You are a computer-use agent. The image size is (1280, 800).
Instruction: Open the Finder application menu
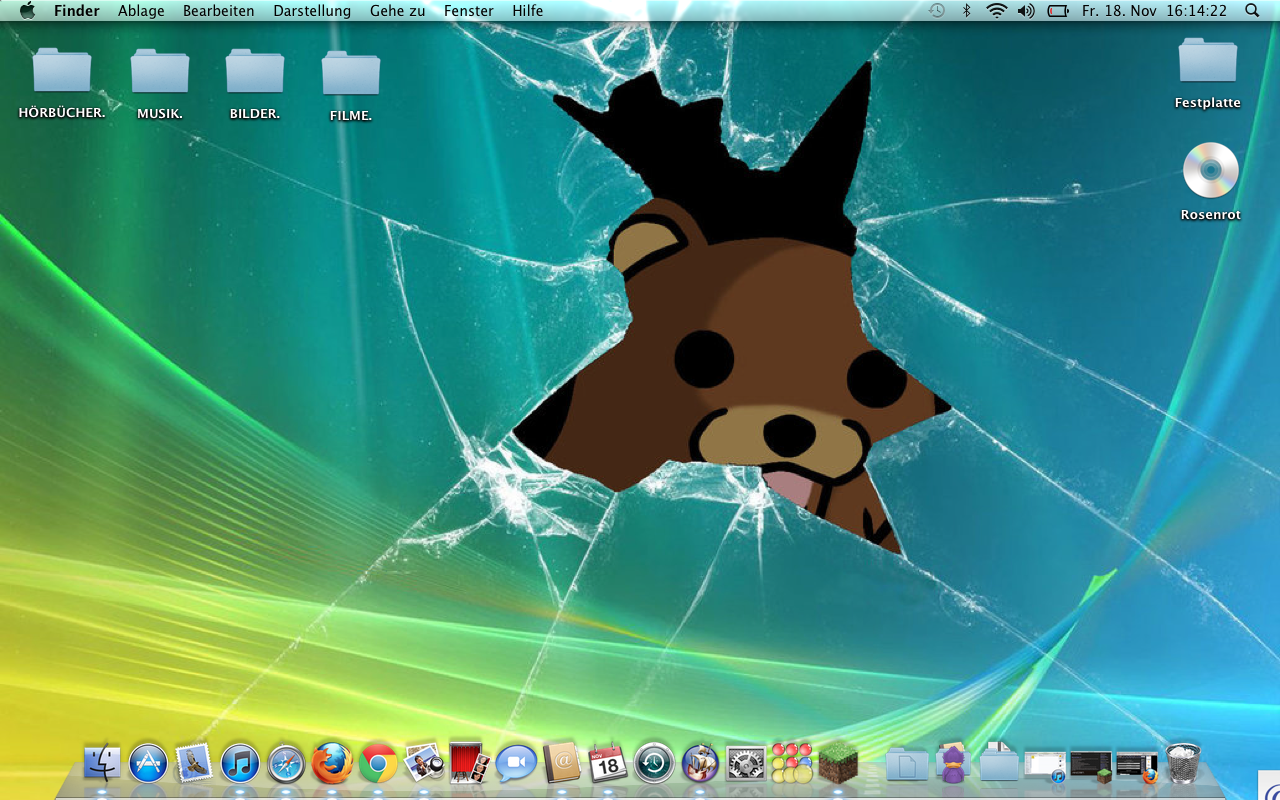click(x=77, y=11)
